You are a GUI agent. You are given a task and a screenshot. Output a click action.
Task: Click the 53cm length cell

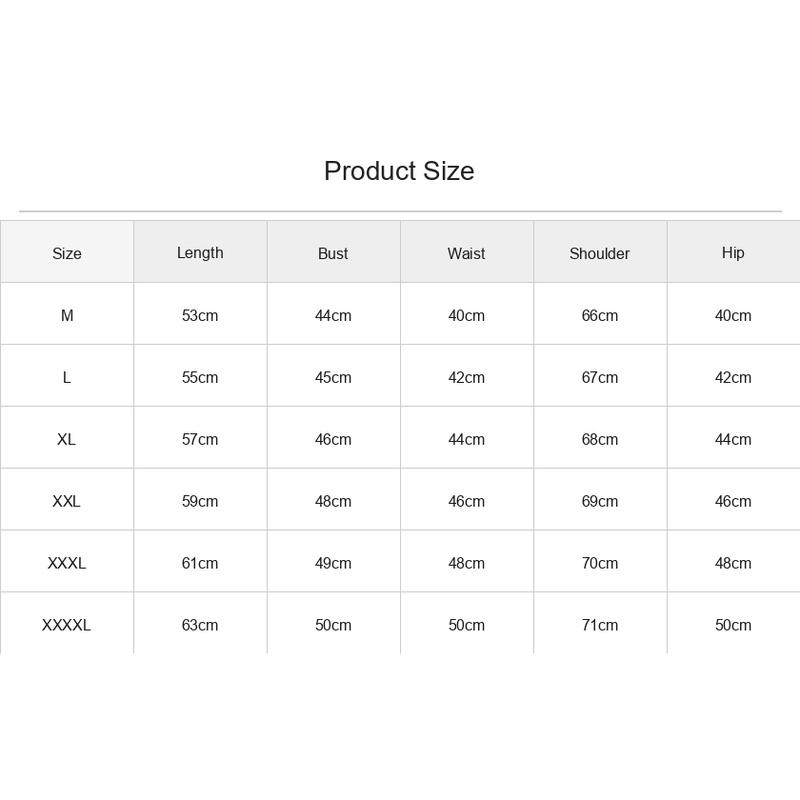pos(200,315)
